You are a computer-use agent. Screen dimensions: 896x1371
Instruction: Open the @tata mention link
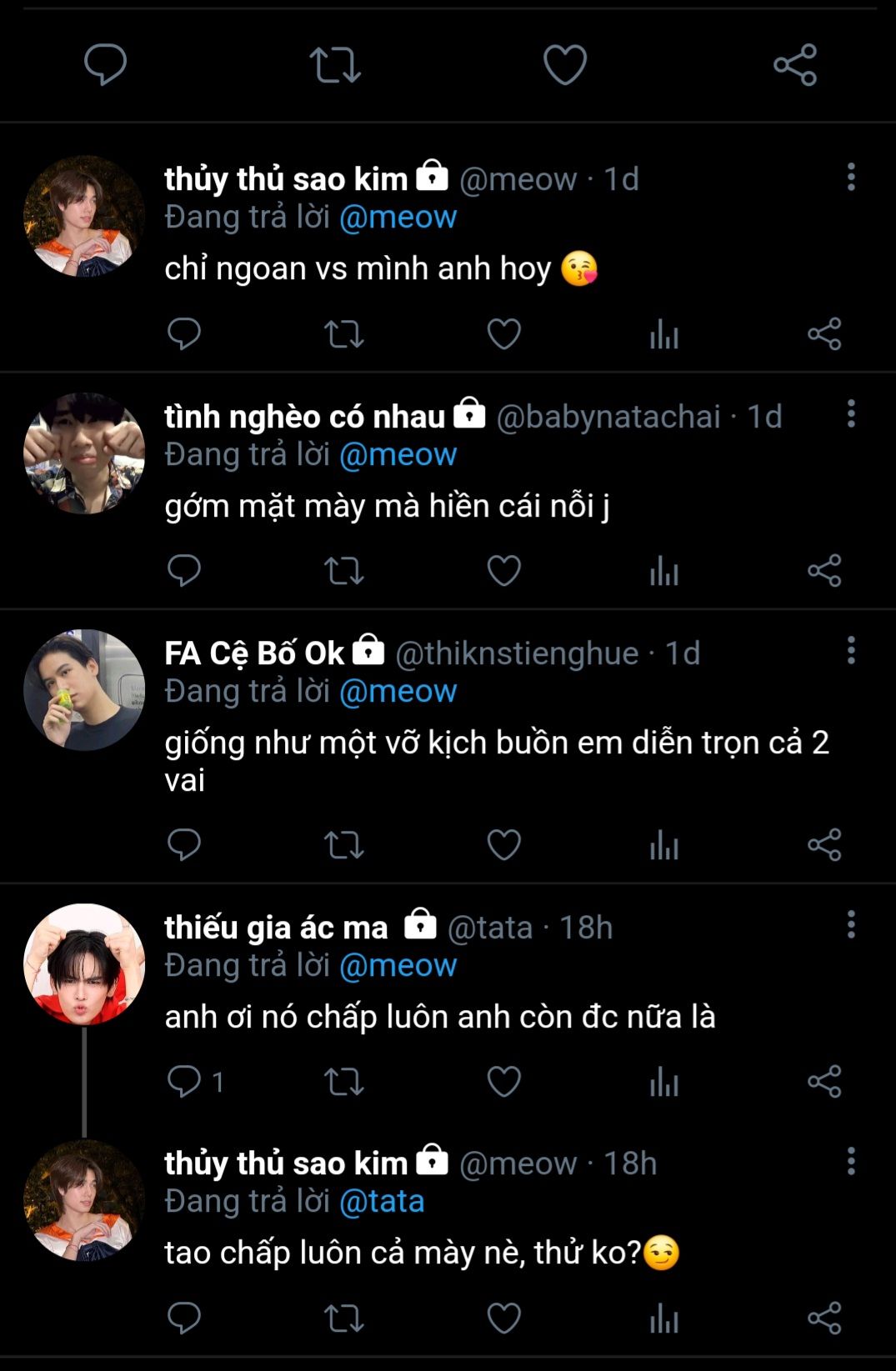(x=382, y=1201)
